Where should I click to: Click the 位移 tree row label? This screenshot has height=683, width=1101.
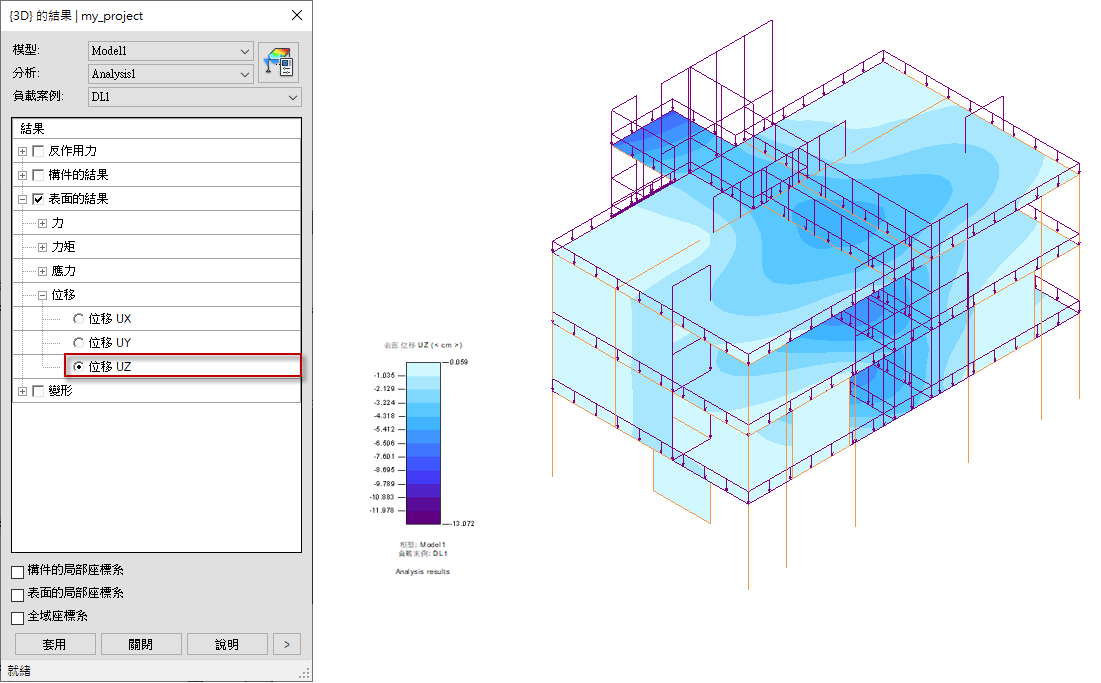[63, 295]
